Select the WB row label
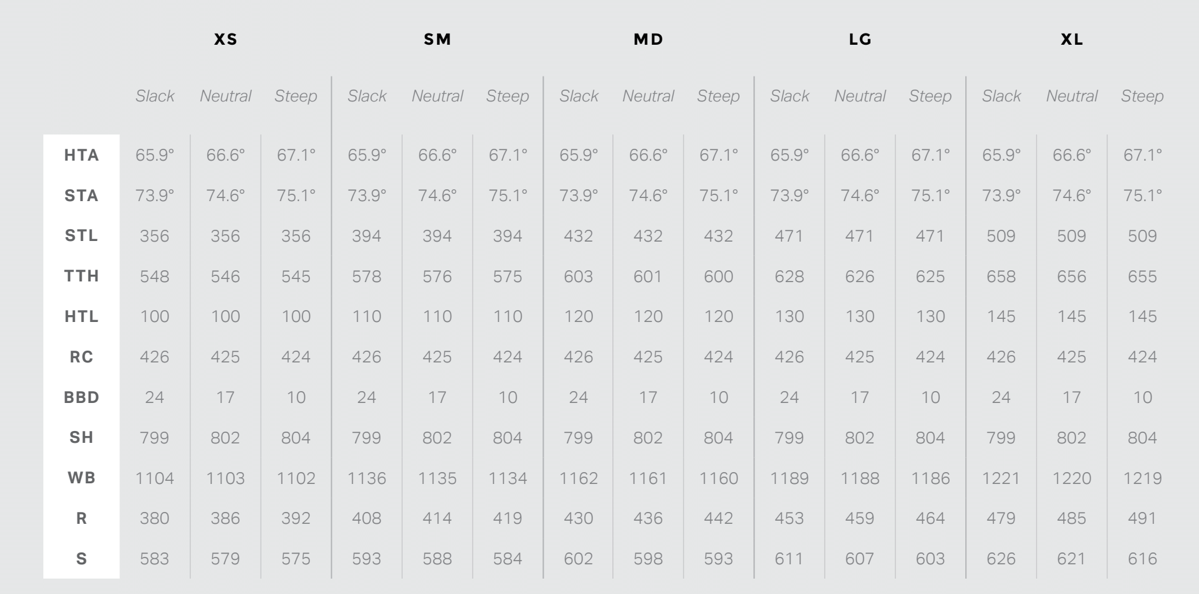Screen dimensions: 1199x594 click(x=81, y=478)
